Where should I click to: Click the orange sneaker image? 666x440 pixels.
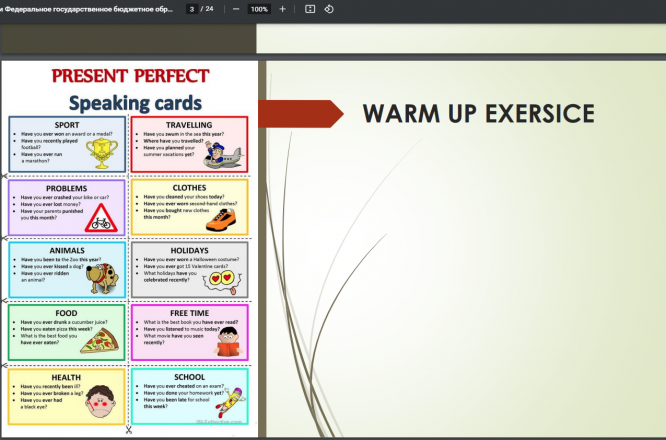click(x=221, y=220)
